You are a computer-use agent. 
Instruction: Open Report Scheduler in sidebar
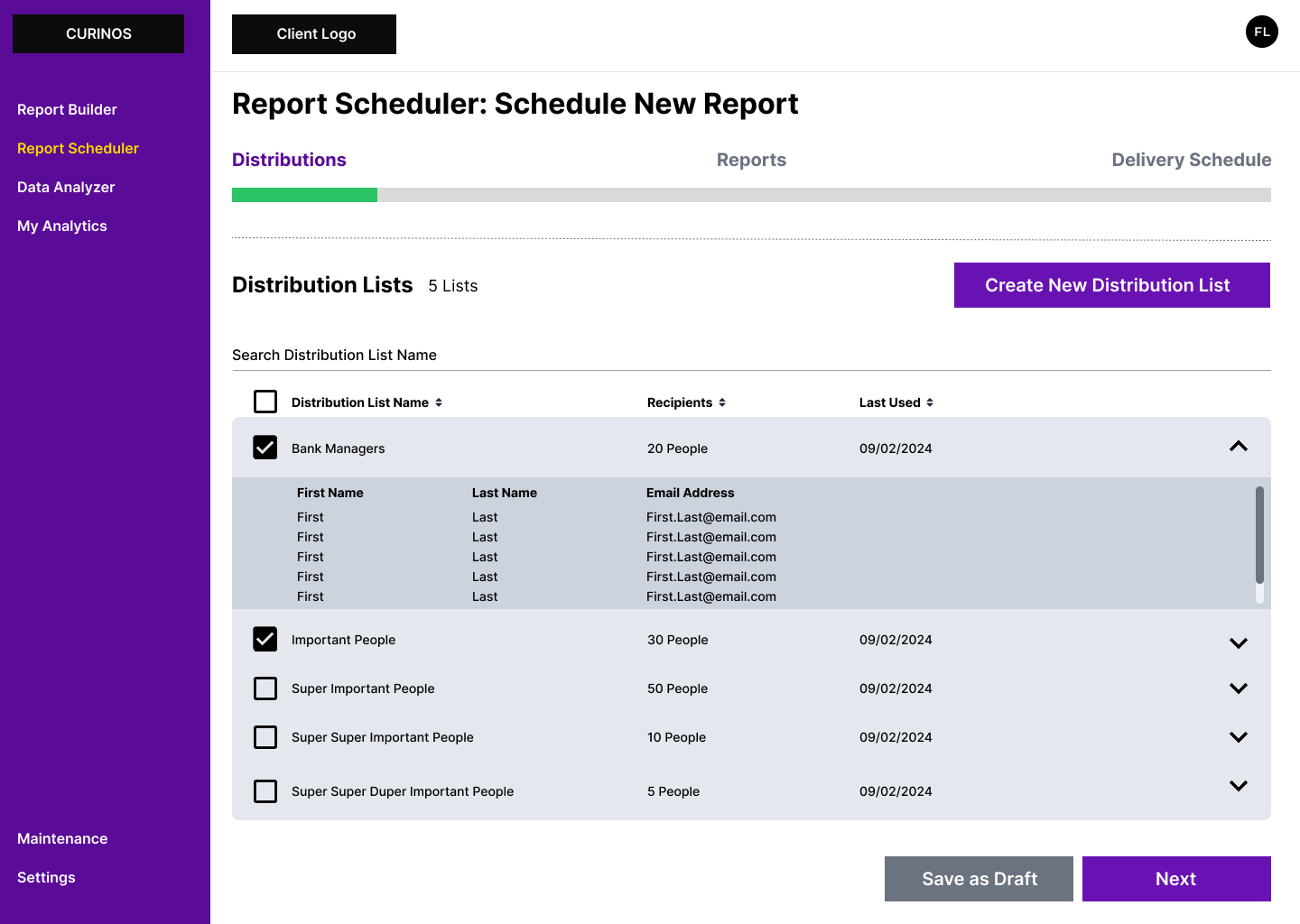point(78,148)
